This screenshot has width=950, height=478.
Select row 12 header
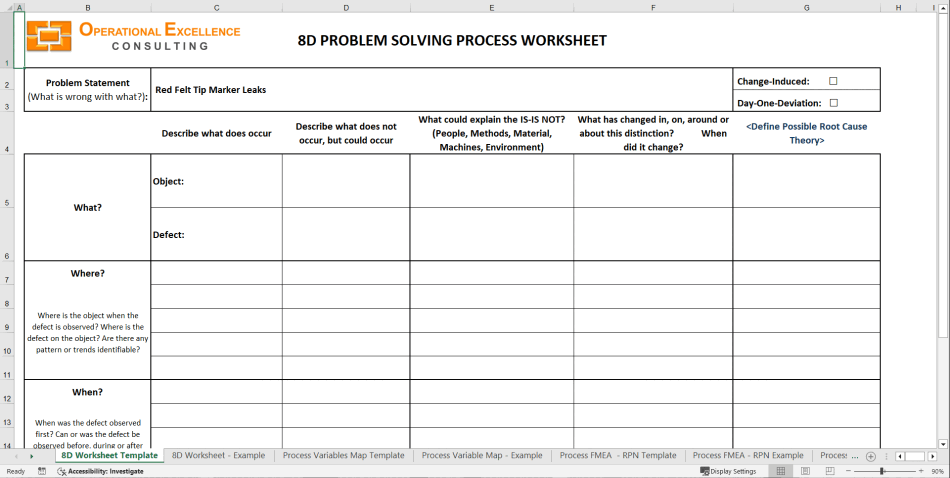[x=7, y=391]
